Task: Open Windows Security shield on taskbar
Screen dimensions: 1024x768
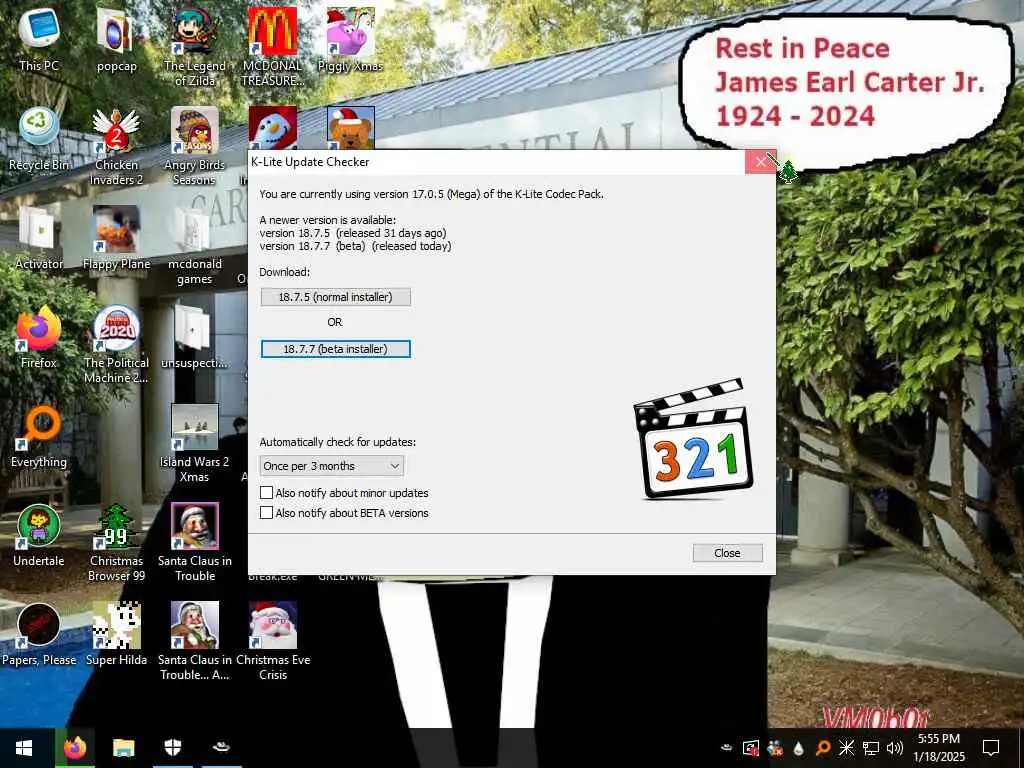Action: click(x=172, y=748)
